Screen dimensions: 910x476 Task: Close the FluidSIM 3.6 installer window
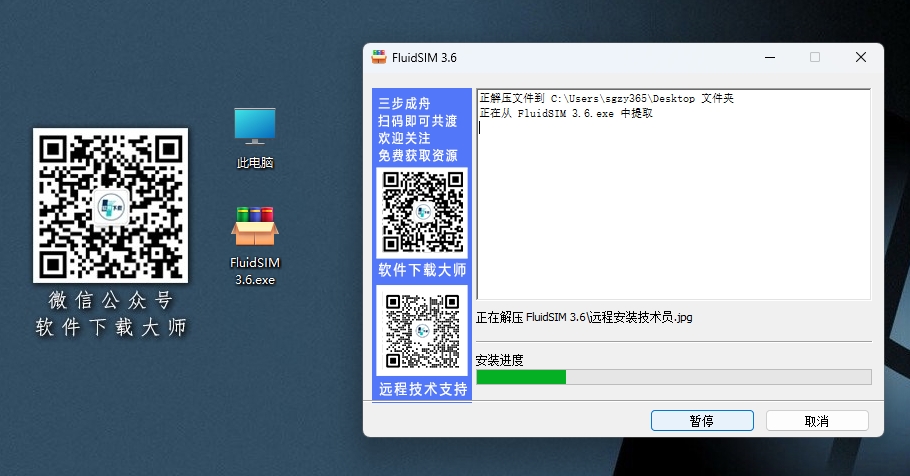pyautogui.click(x=860, y=58)
